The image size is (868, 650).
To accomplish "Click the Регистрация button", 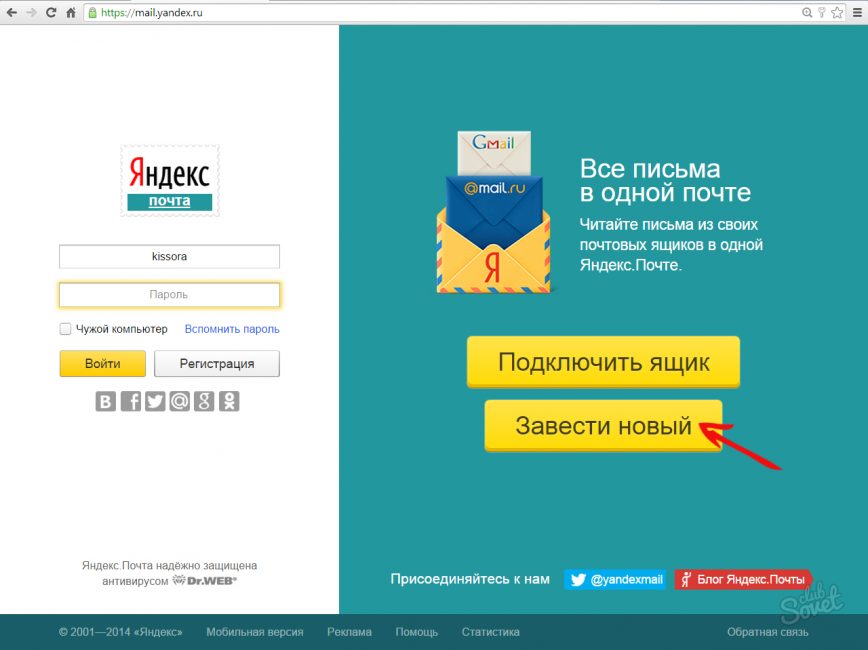I will pyautogui.click(x=217, y=364).
